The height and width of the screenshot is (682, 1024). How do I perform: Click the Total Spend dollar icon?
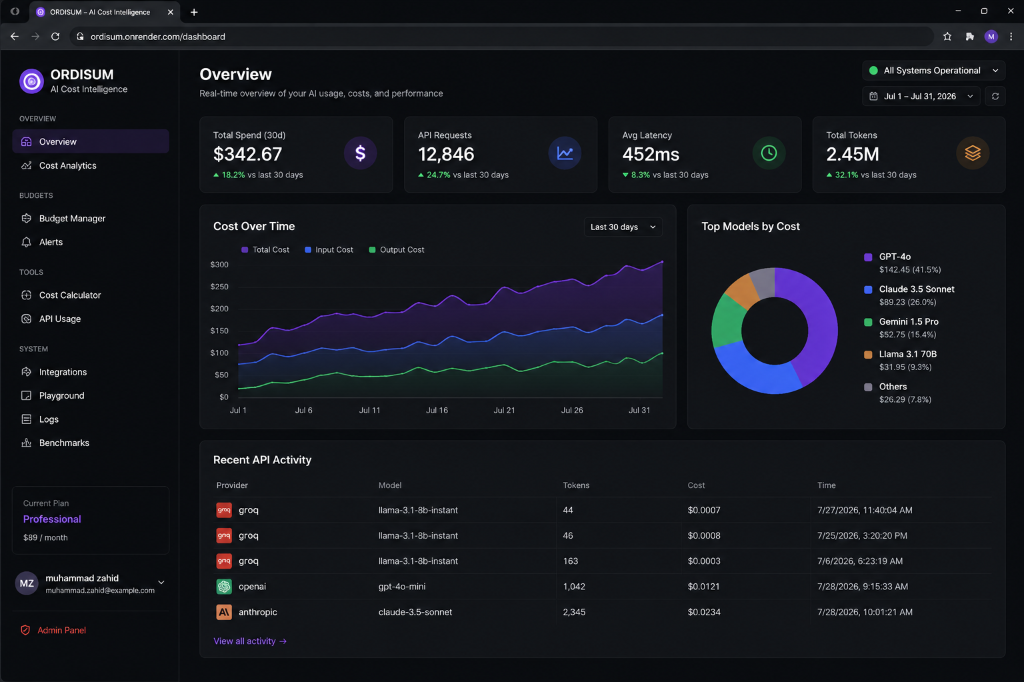tap(360, 154)
